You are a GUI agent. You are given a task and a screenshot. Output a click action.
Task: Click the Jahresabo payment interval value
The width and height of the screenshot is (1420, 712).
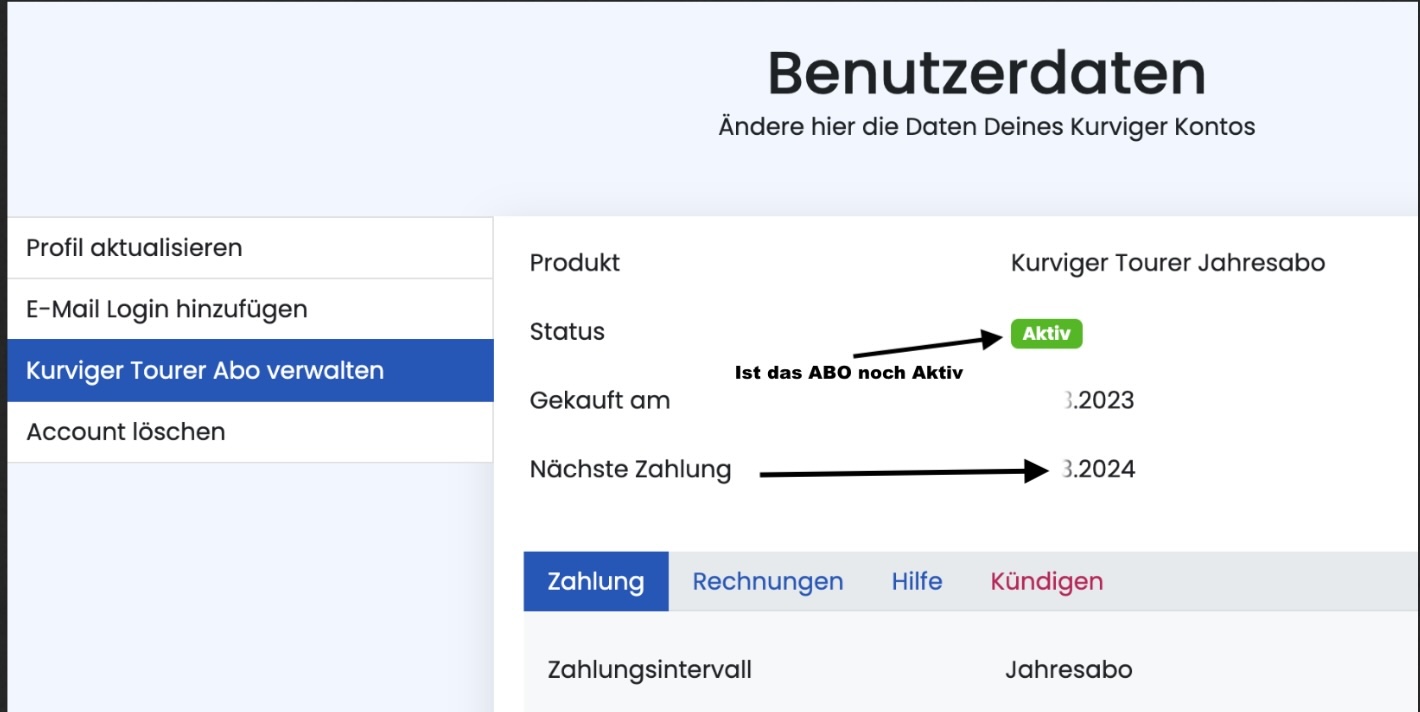click(x=1068, y=669)
